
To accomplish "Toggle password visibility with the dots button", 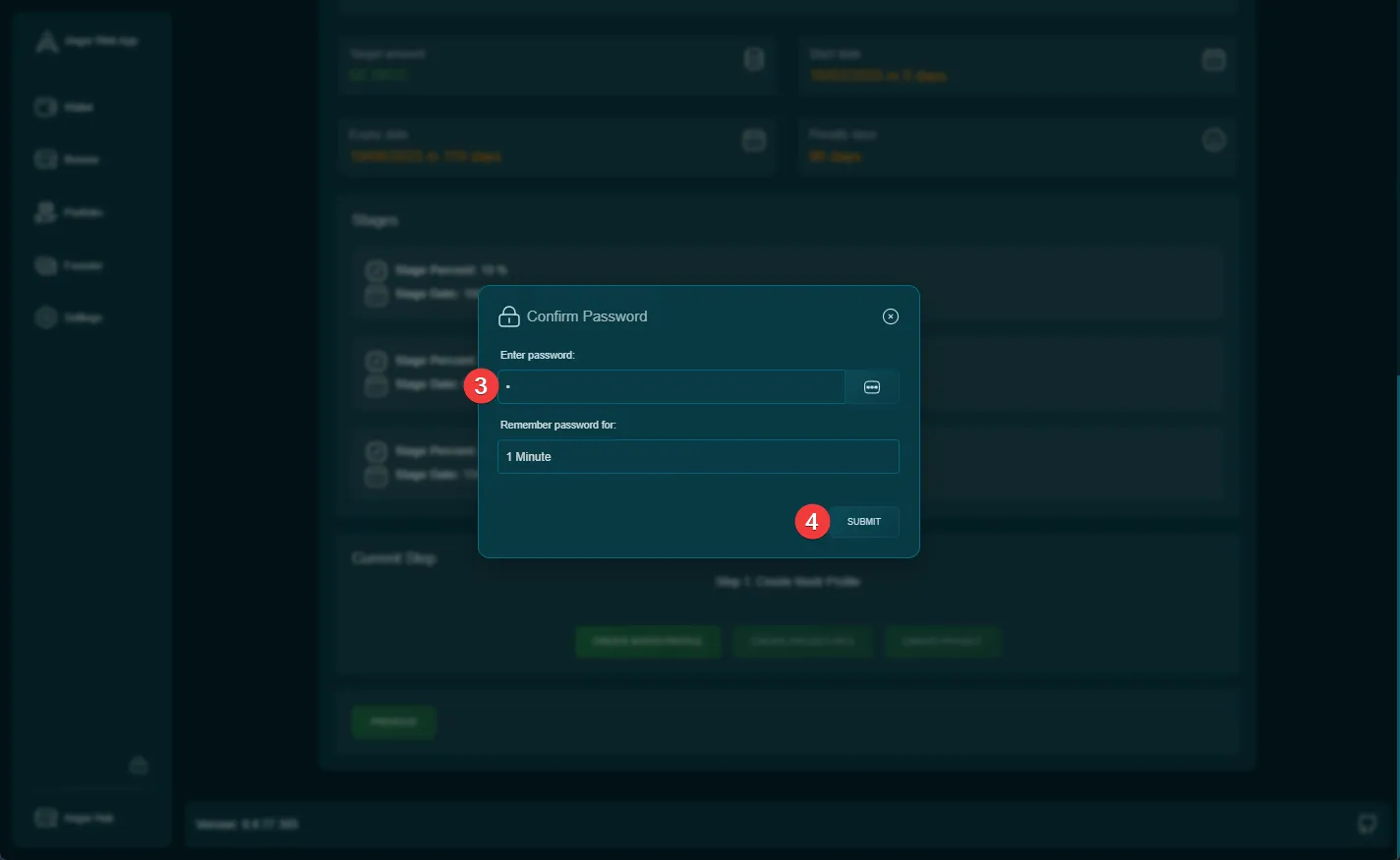I will coord(872,387).
